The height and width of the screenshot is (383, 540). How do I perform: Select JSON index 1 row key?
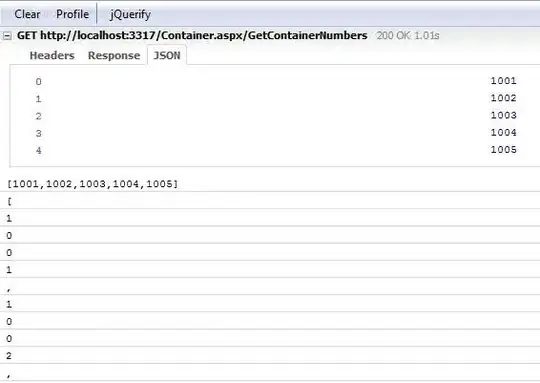[38, 99]
